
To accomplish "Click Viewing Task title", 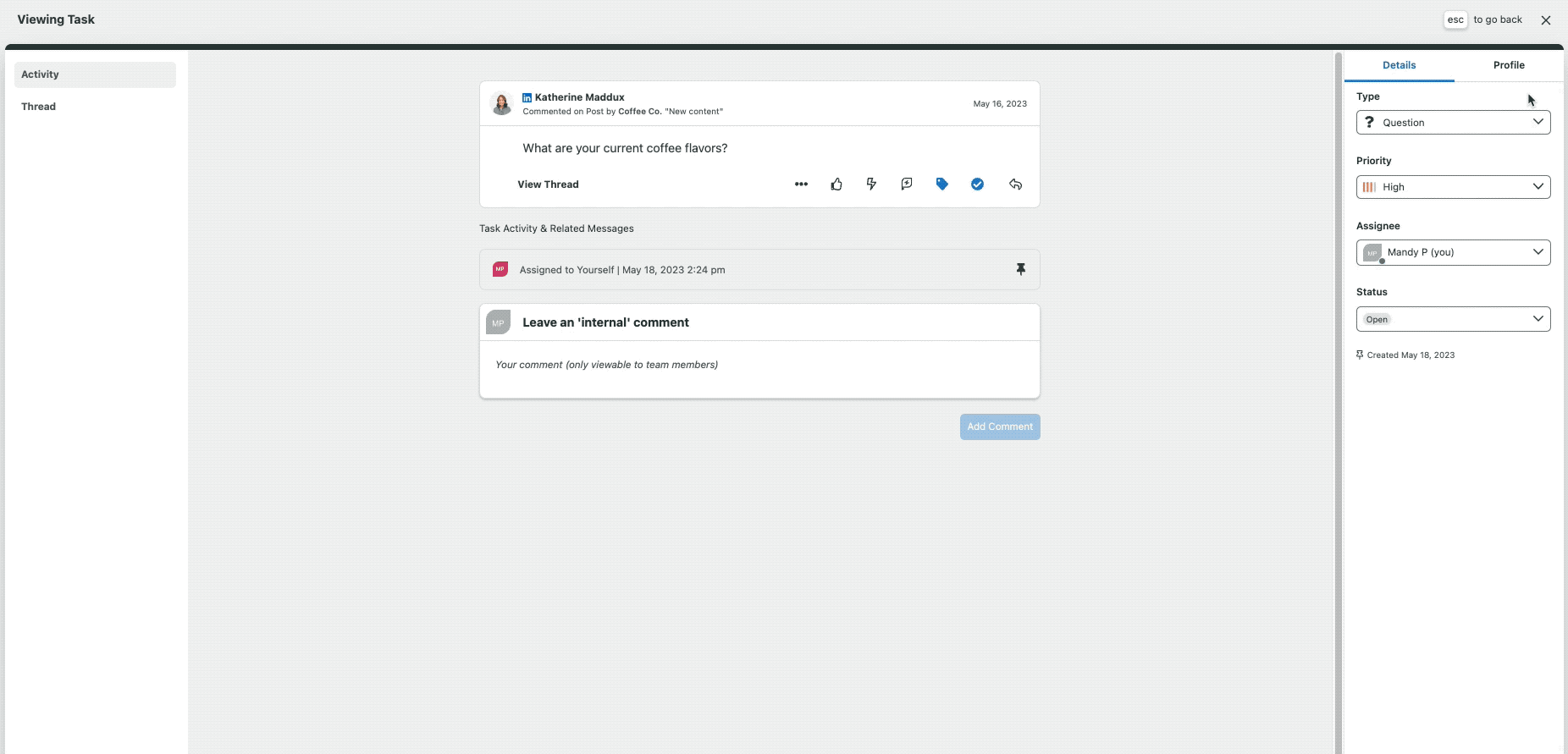I will 56,19.
